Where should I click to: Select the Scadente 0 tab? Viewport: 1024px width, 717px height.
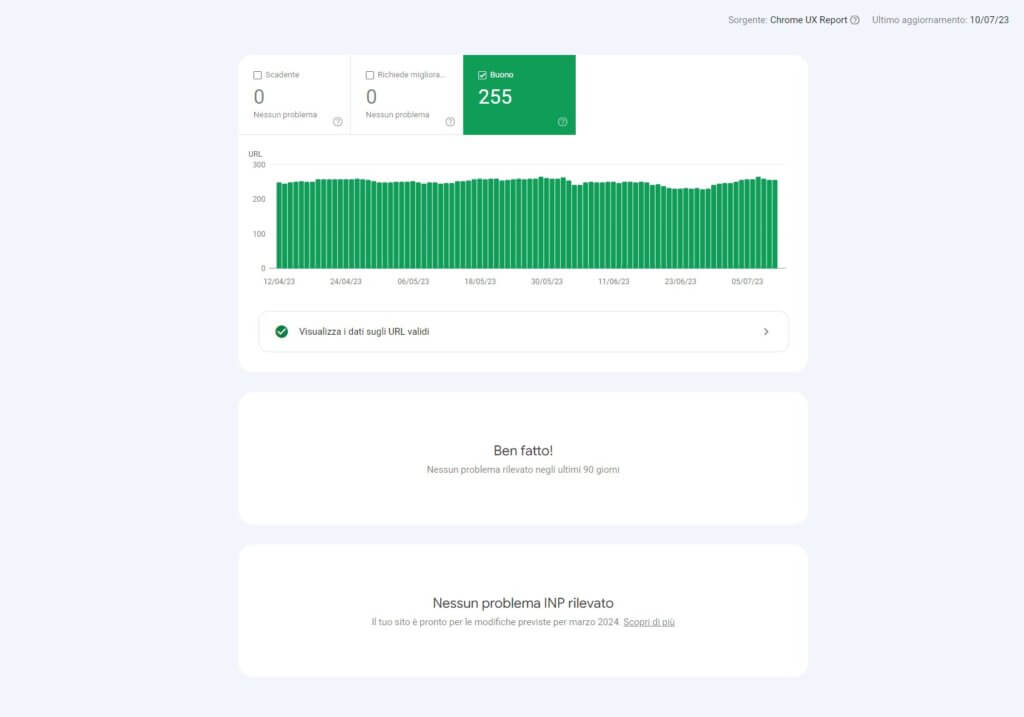pyautogui.click(x=295, y=95)
